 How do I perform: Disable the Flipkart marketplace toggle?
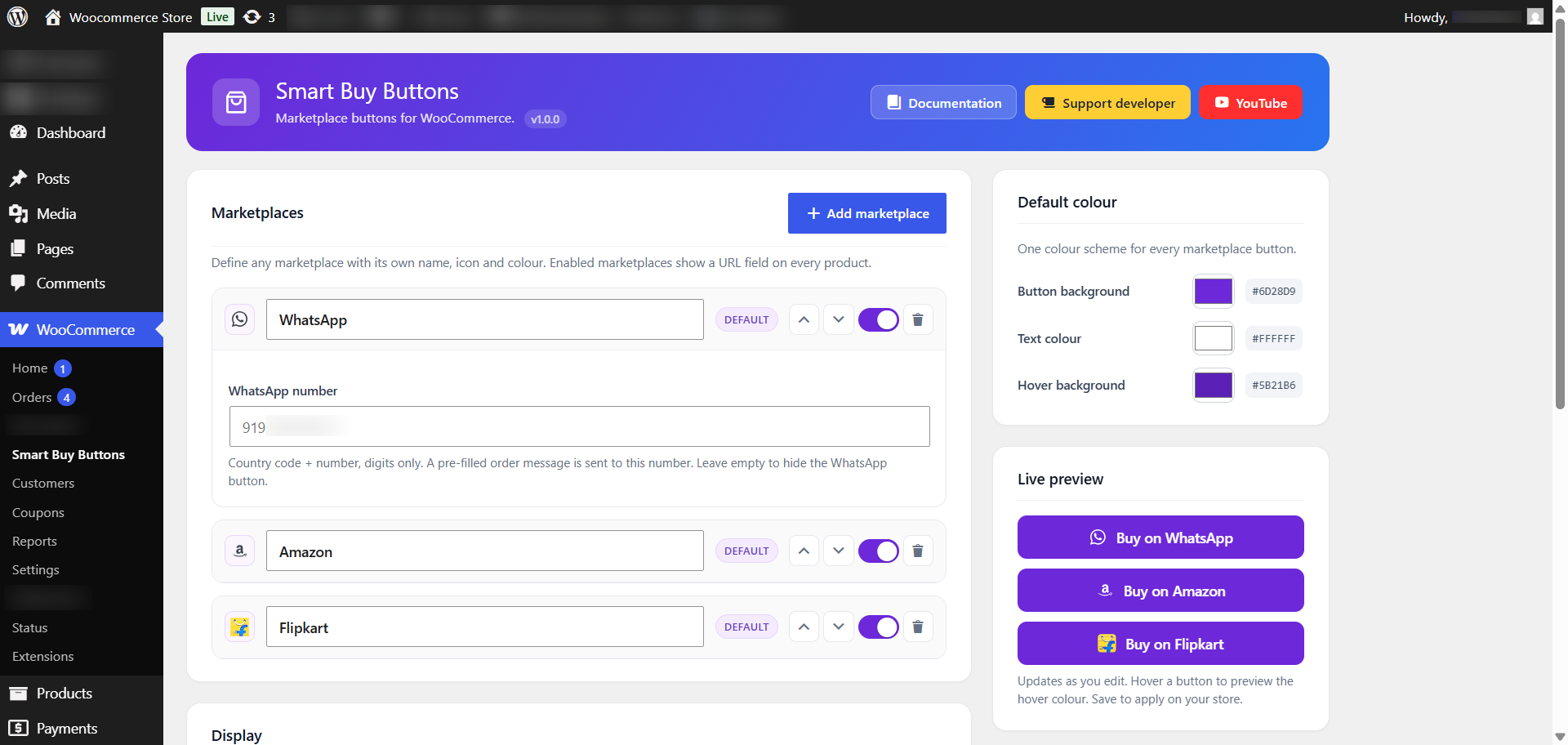point(878,627)
